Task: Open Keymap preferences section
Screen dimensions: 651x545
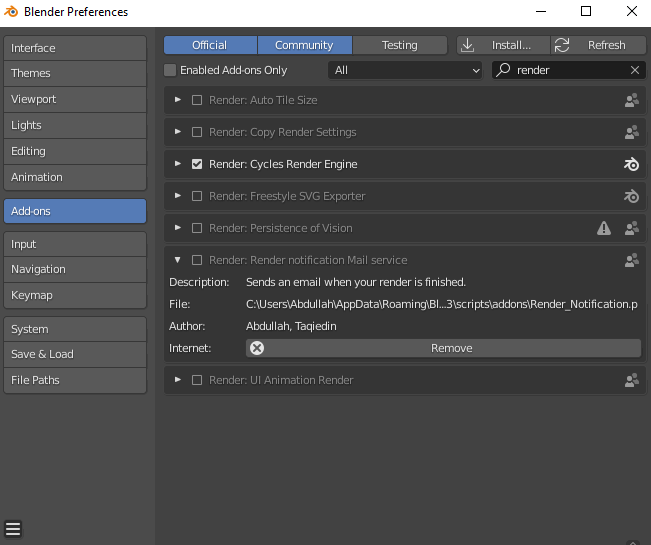Action: [x=75, y=295]
